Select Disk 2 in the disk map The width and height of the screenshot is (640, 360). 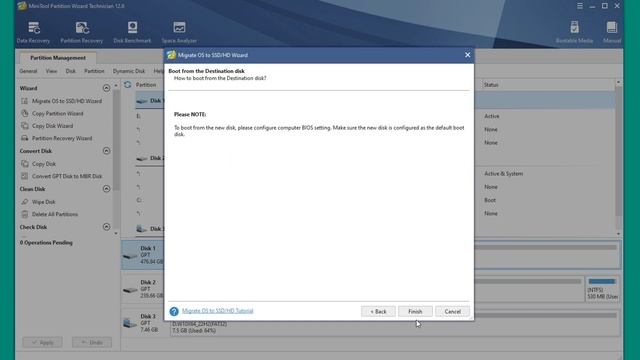[x=142, y=289]
